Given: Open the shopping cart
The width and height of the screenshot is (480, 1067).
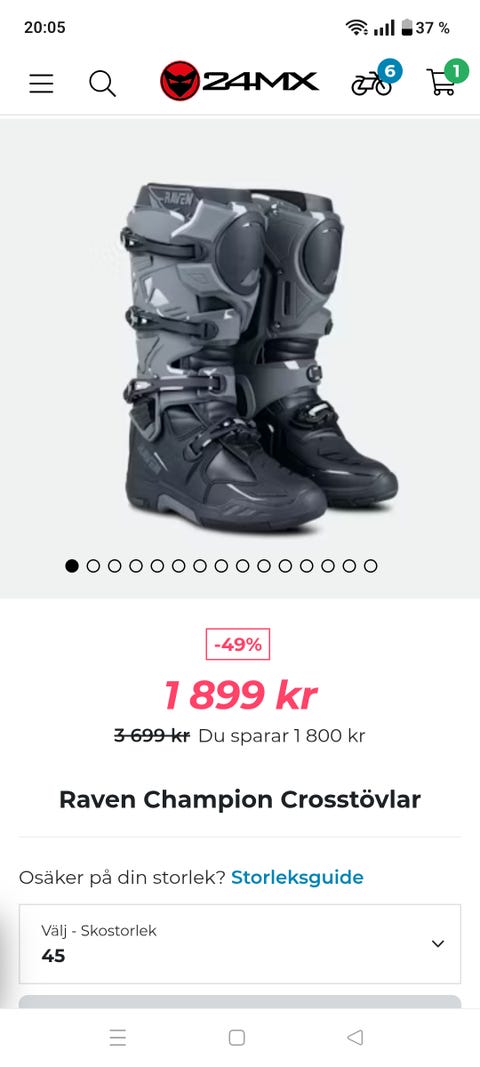Looking at the screenshot, I should [446, 78].
